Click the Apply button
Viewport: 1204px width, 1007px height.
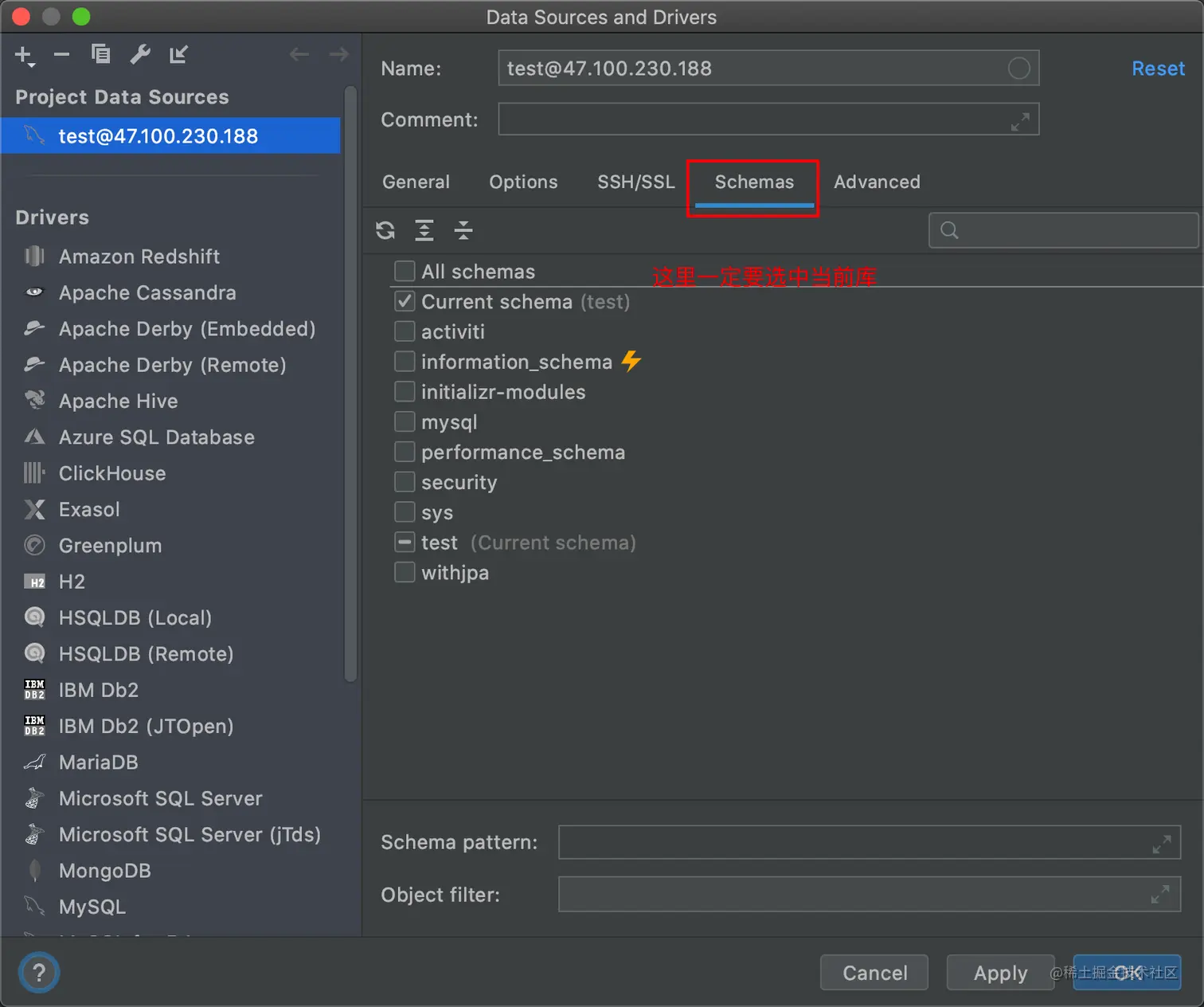coord(1000,973)
